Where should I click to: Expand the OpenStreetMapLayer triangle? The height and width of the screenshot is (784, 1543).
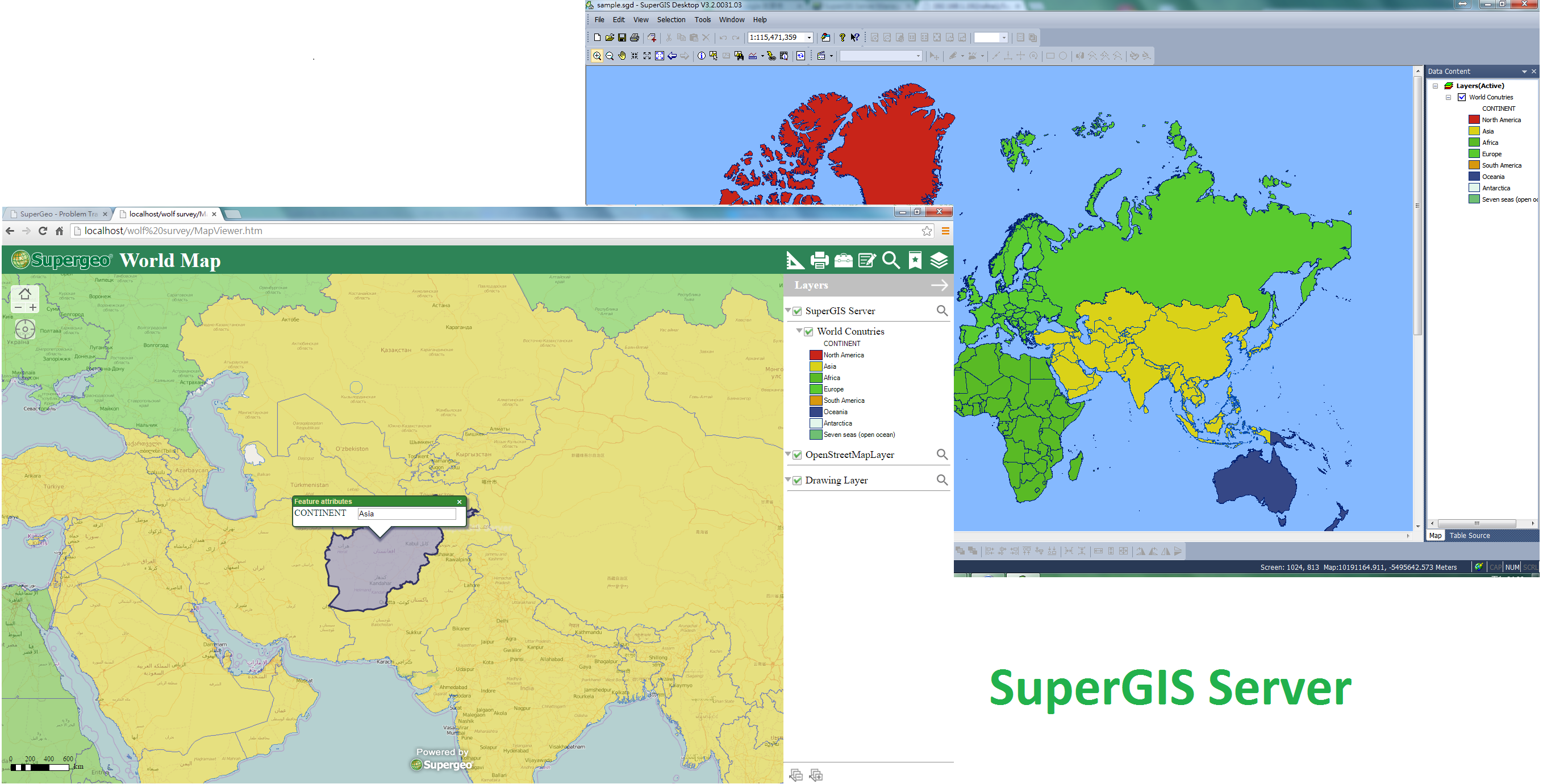pyautogui.click(x=789, y=454)
